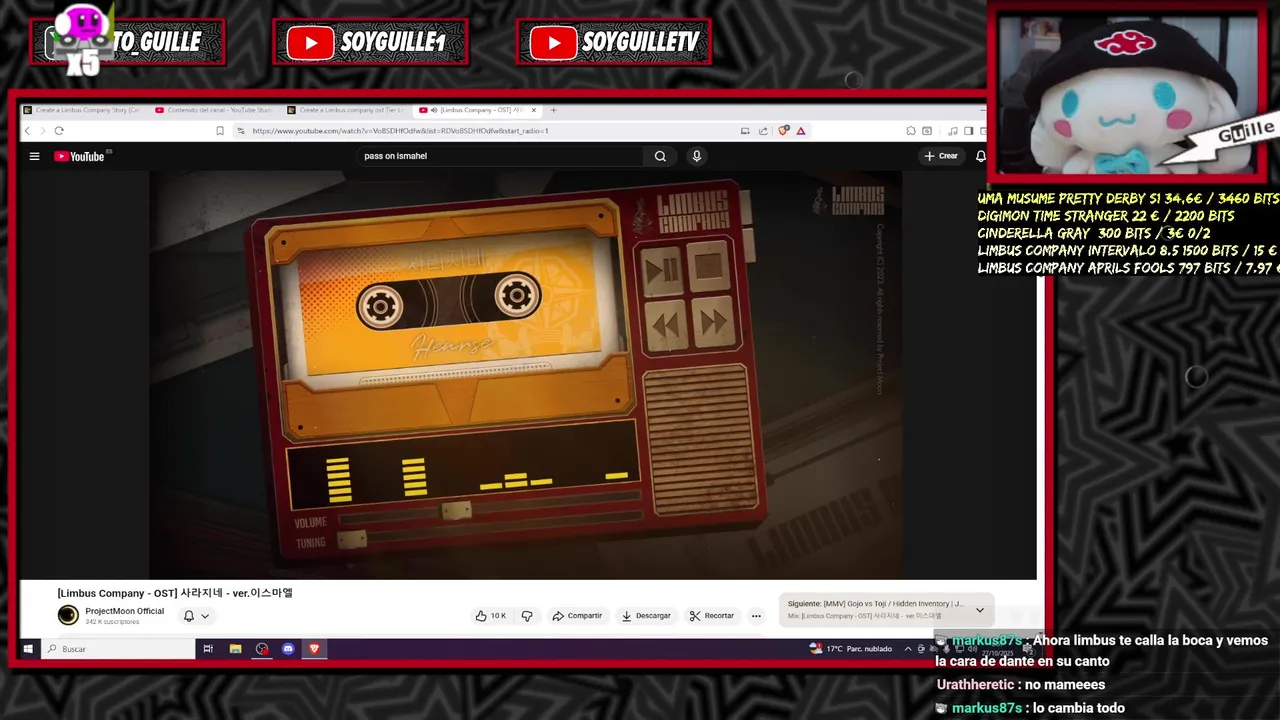Bookmark this page in browser

tap(220, 131)
